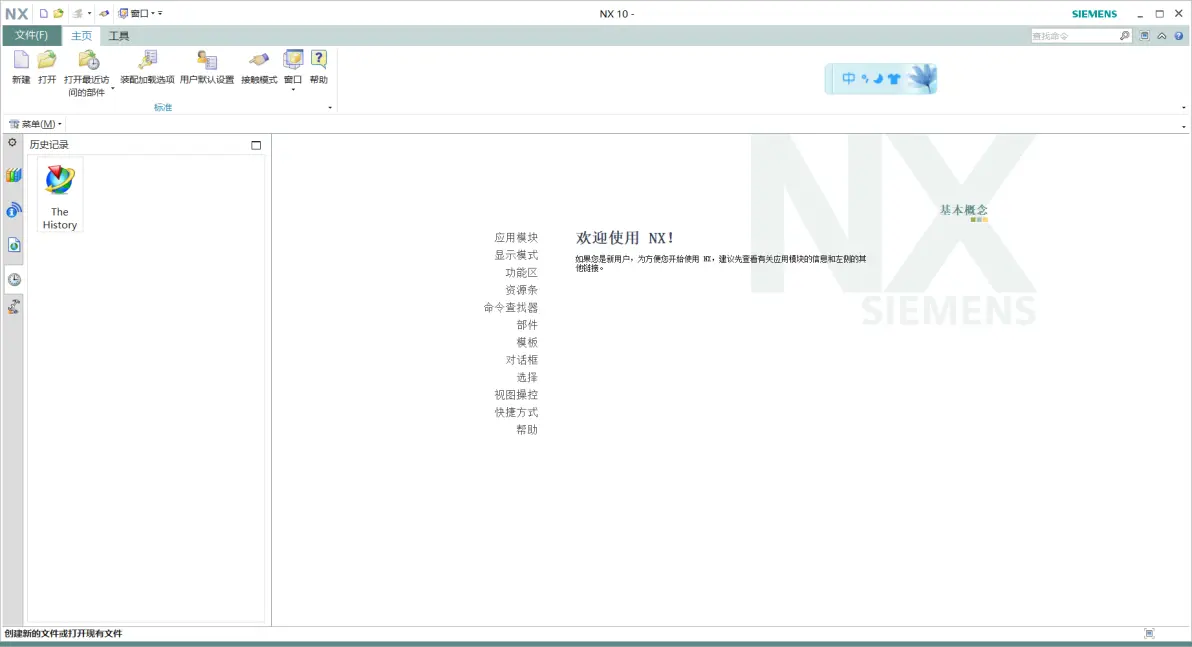Click the 基本概念 heading link
Image resolution: width=1192 pixels, height=647 pixels.
963,210
